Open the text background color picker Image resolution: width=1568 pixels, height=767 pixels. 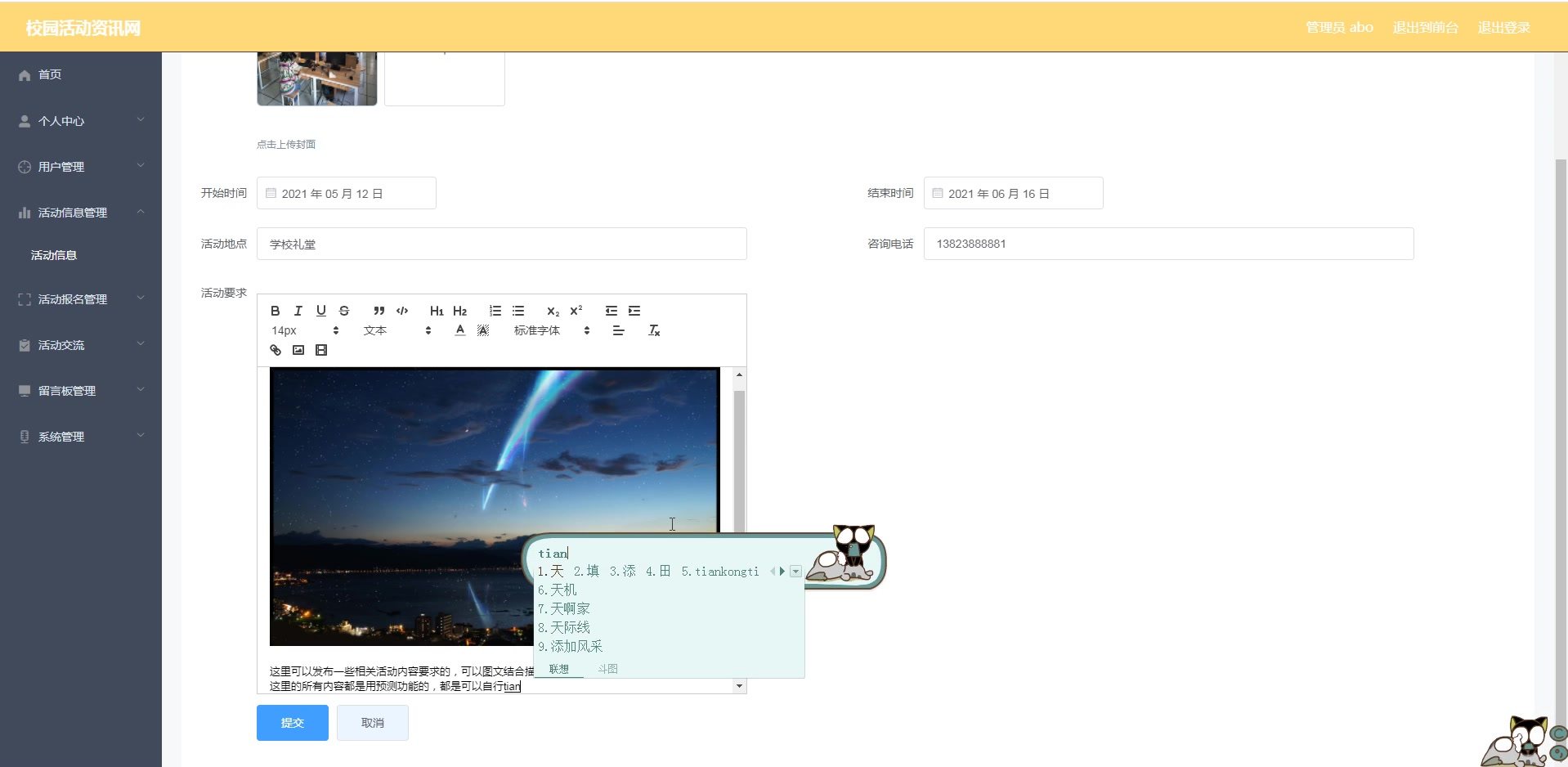pos(483,330)
